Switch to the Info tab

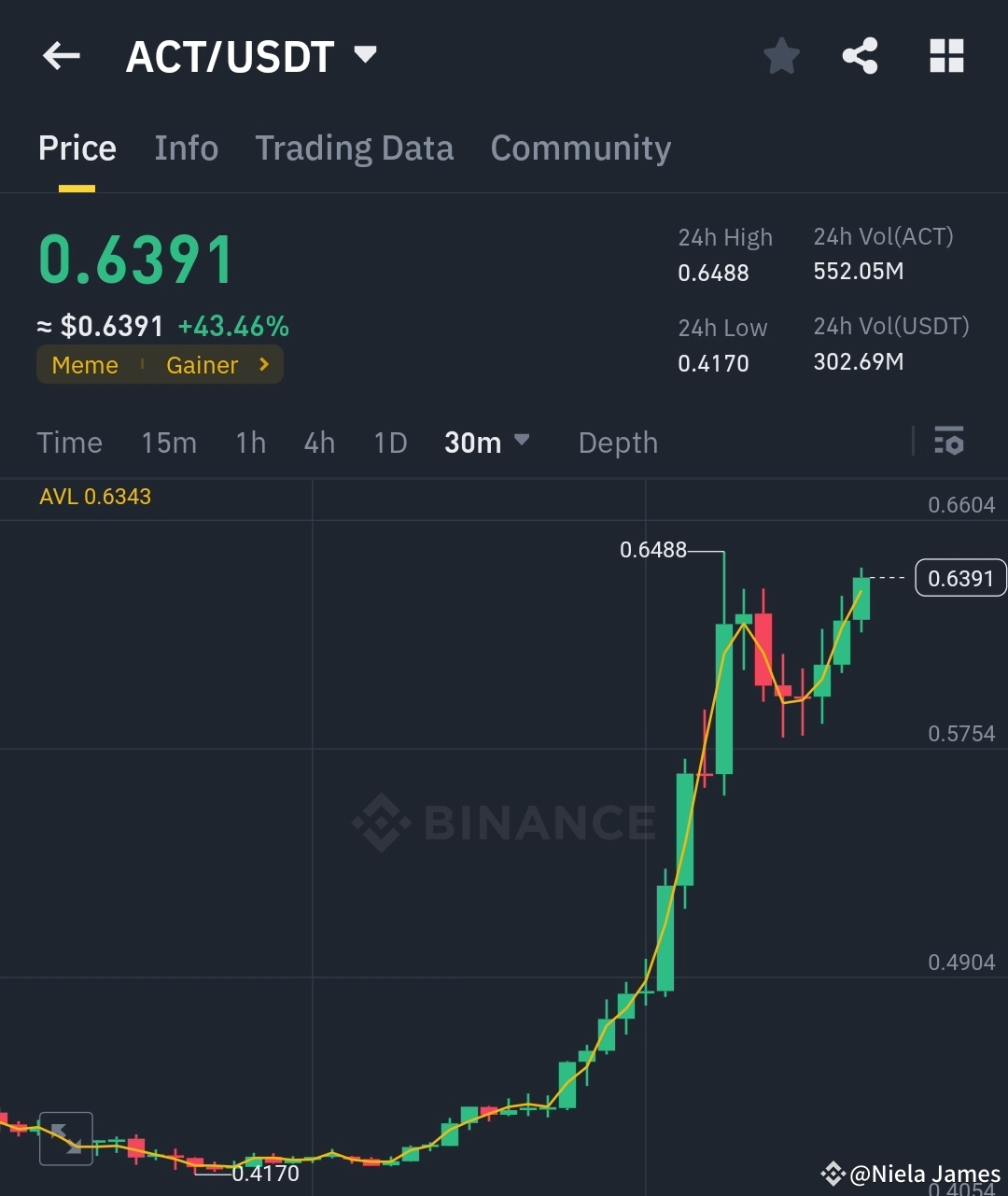[186, 148]
